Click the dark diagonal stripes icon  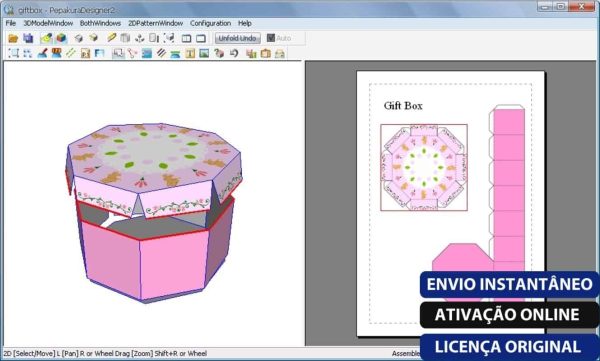[x=161, y=53]
